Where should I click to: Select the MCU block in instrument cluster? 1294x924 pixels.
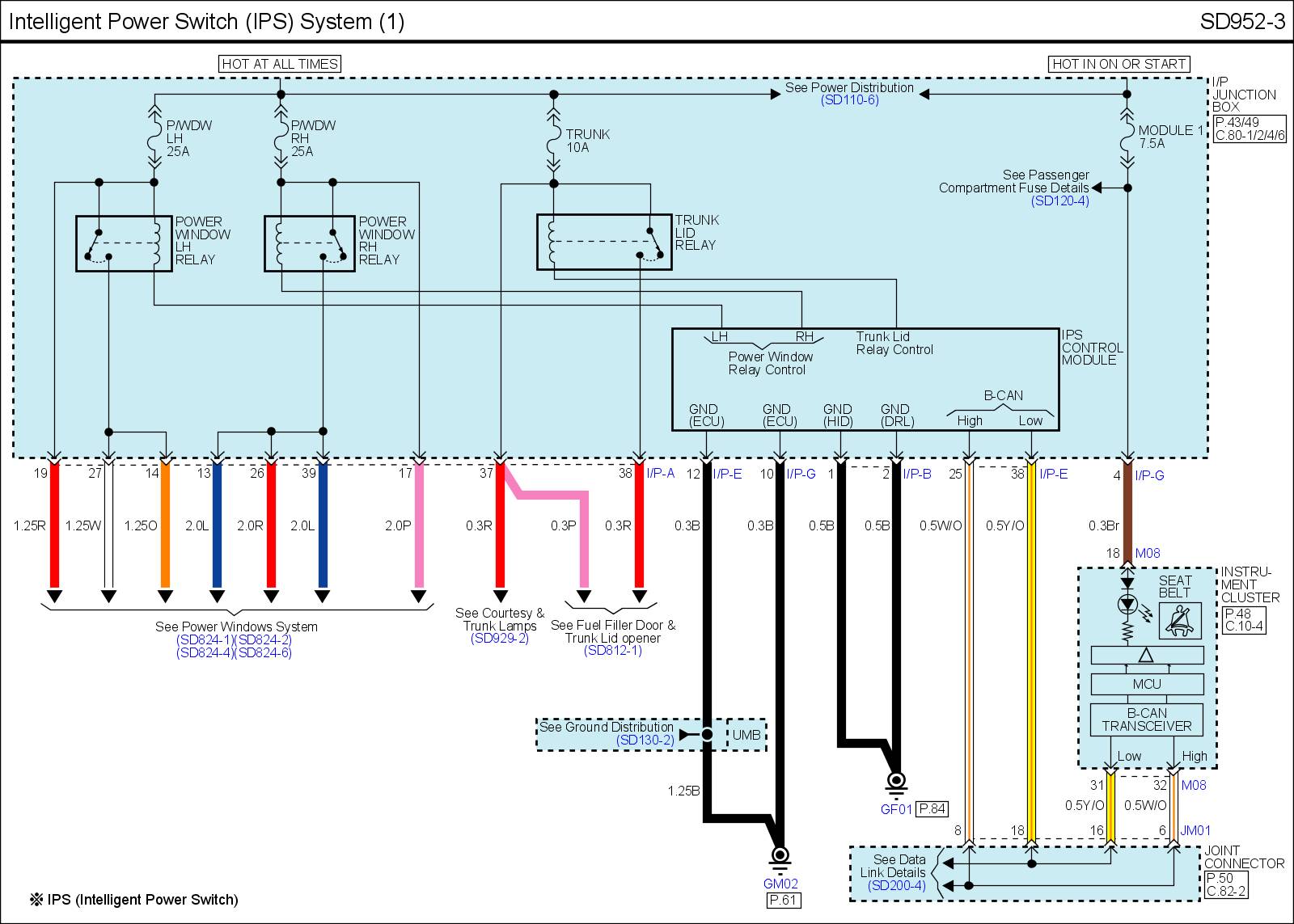[1147, 684]
